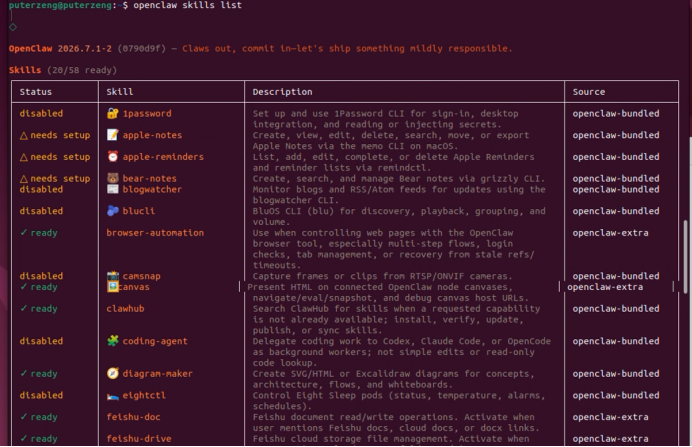Click the apple-notes memo emoji icon
This screenshot has height=447, width=692.
(x=113, y=135)
